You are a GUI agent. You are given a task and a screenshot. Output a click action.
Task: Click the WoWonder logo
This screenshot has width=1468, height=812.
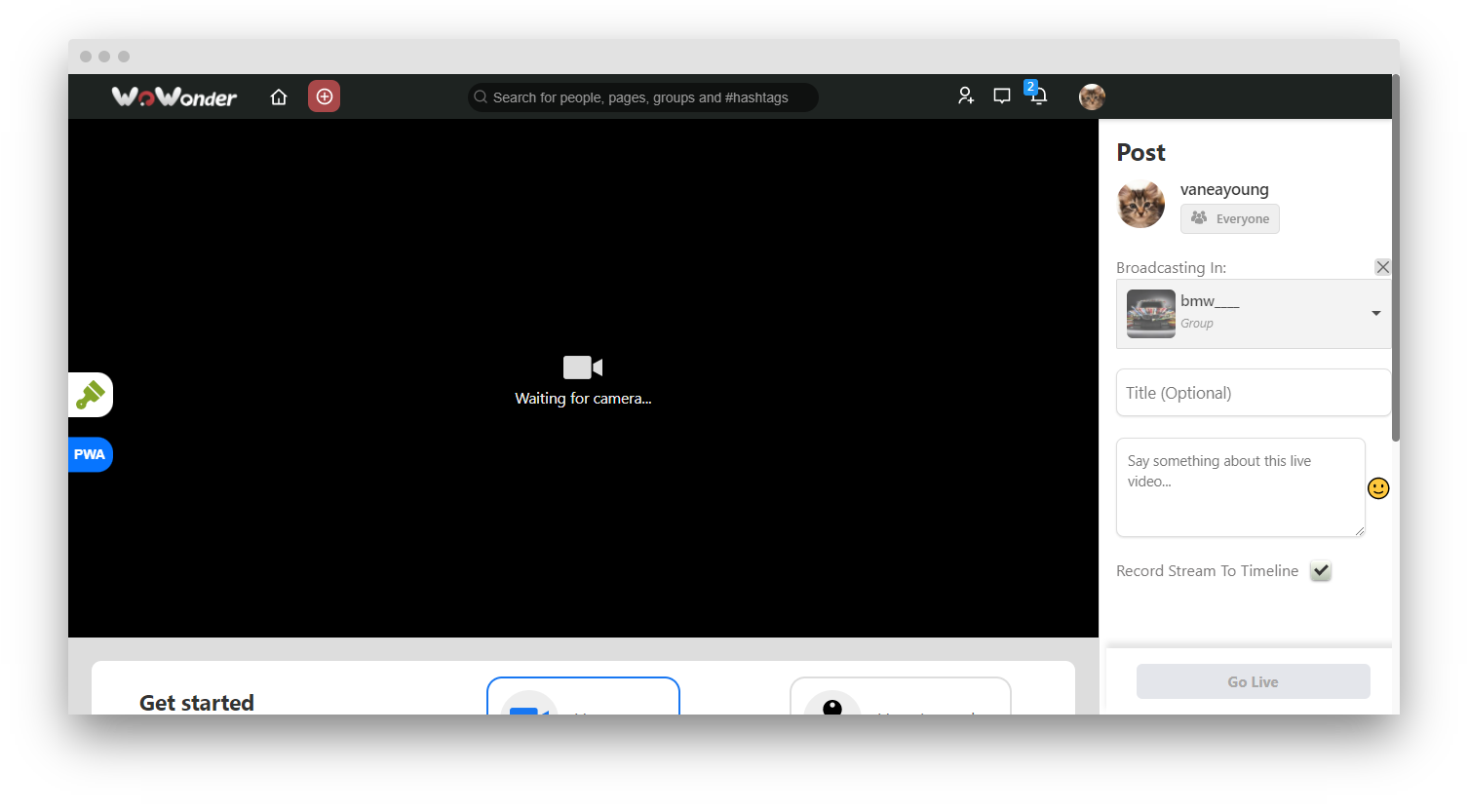[174, 97]
